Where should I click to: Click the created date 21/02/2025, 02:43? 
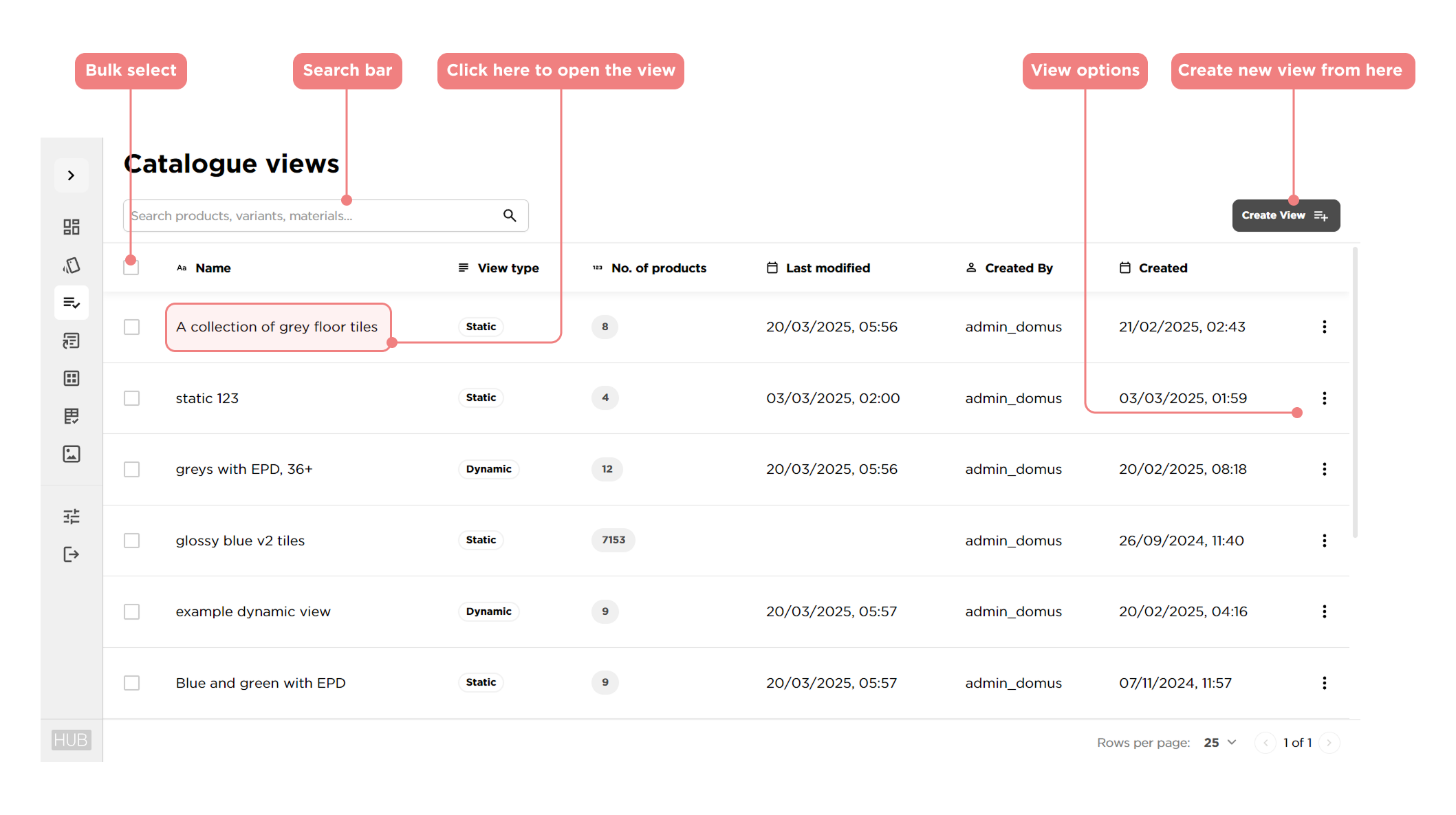point(1182,327)
